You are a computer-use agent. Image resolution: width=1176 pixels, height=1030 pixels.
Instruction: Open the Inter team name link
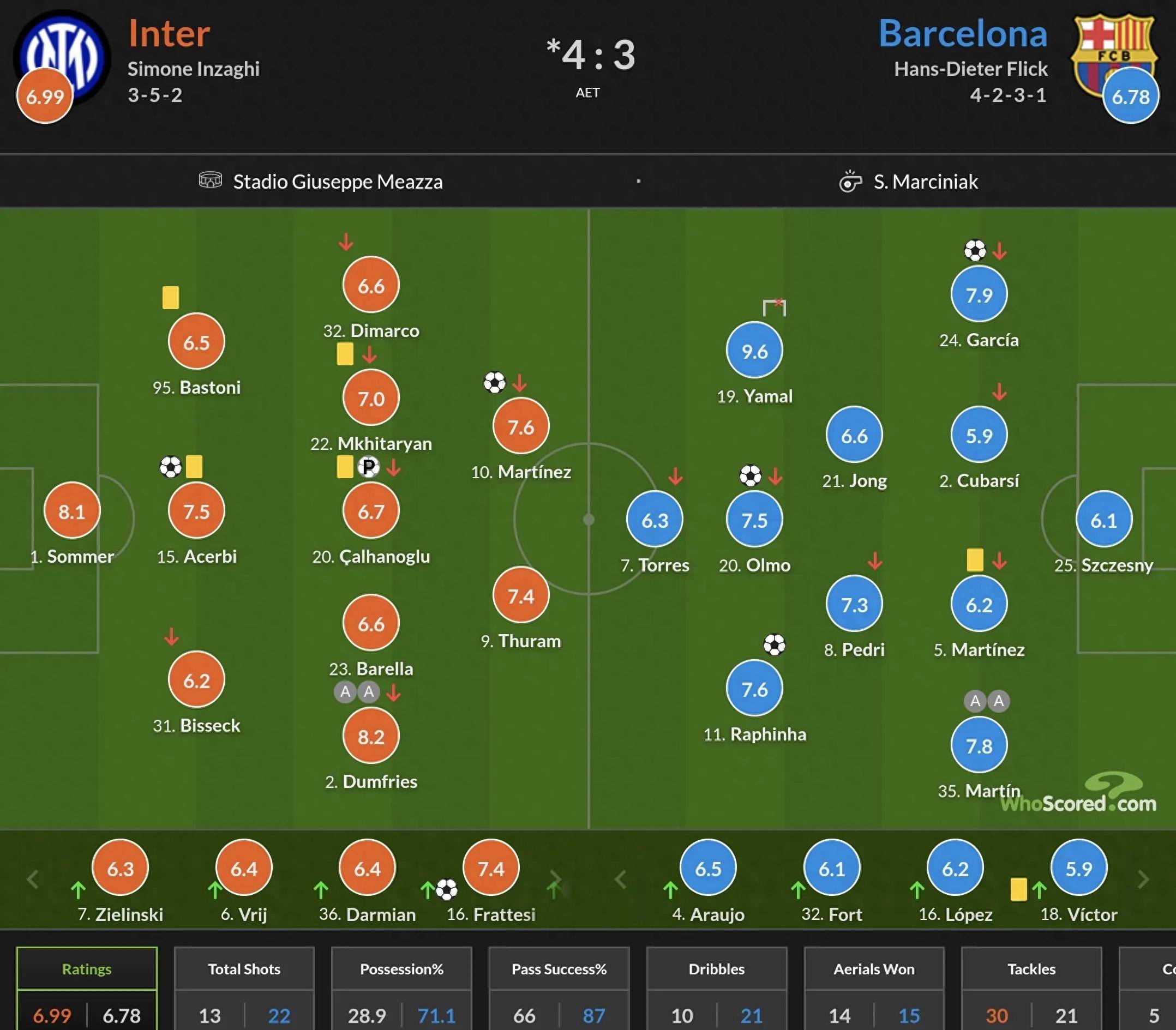169,33
